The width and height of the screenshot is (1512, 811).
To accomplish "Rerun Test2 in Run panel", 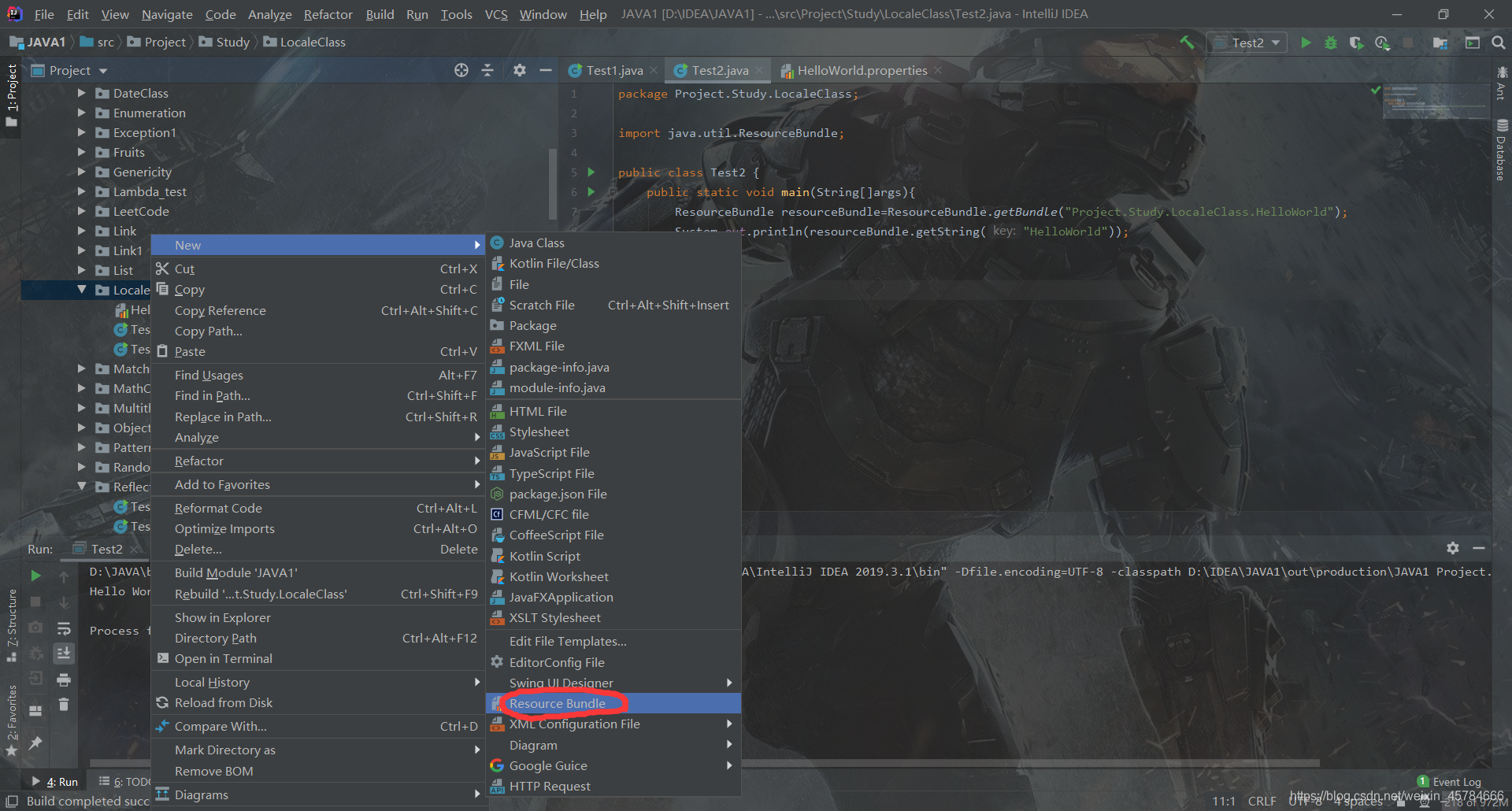I will 35,576.
